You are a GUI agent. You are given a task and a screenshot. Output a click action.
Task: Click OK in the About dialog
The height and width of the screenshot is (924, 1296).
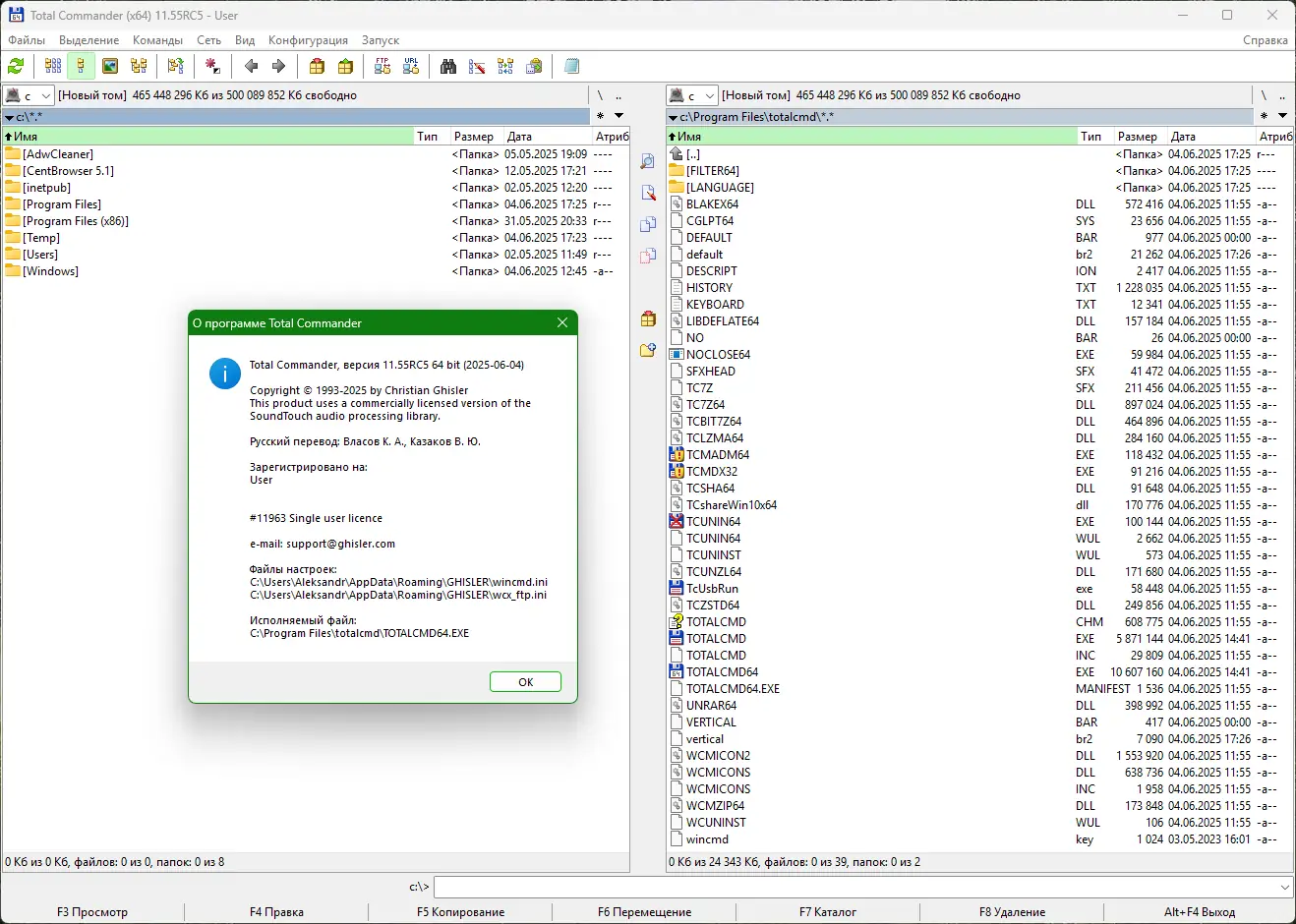[x=526, y=682]
